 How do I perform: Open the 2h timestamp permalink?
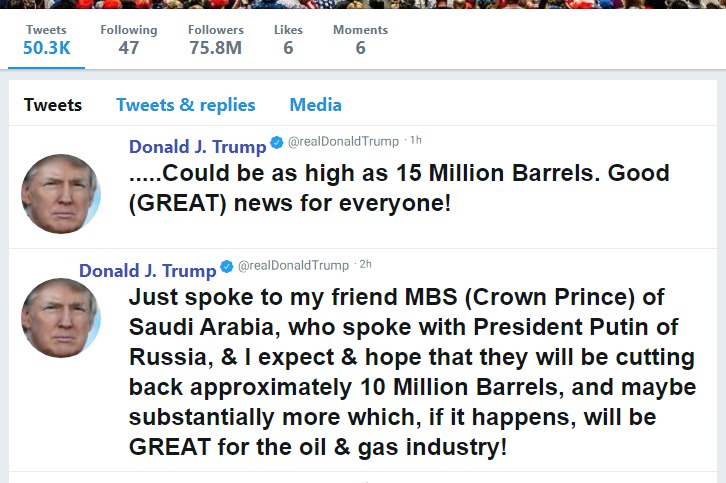366,265
